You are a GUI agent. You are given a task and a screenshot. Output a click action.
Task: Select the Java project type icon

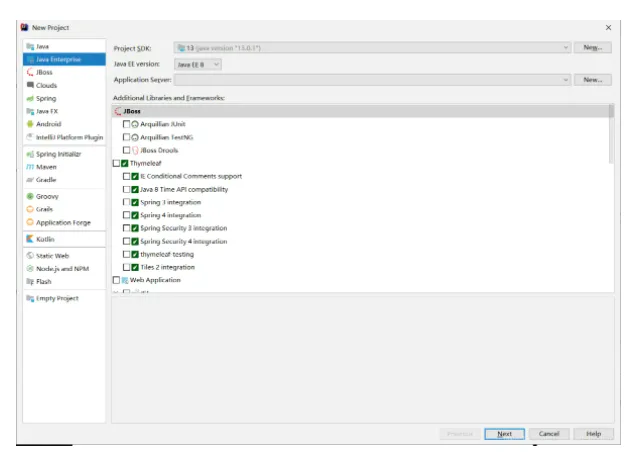click(x=30, y=46)
